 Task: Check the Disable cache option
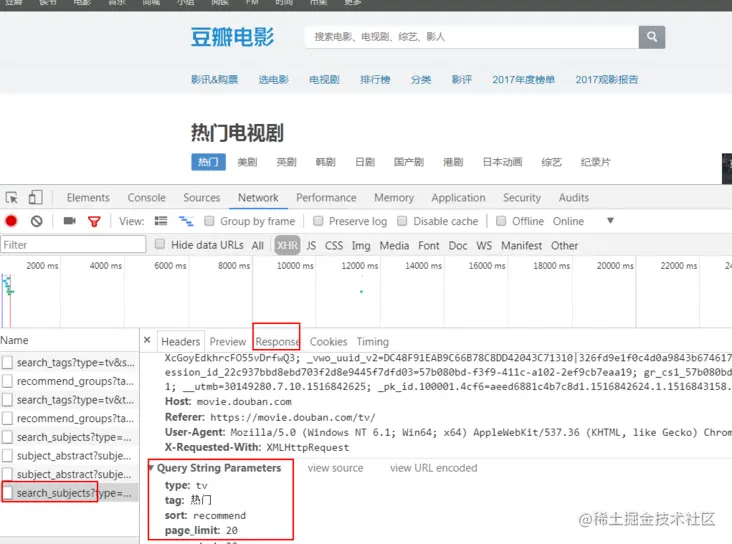coord(402,221)
